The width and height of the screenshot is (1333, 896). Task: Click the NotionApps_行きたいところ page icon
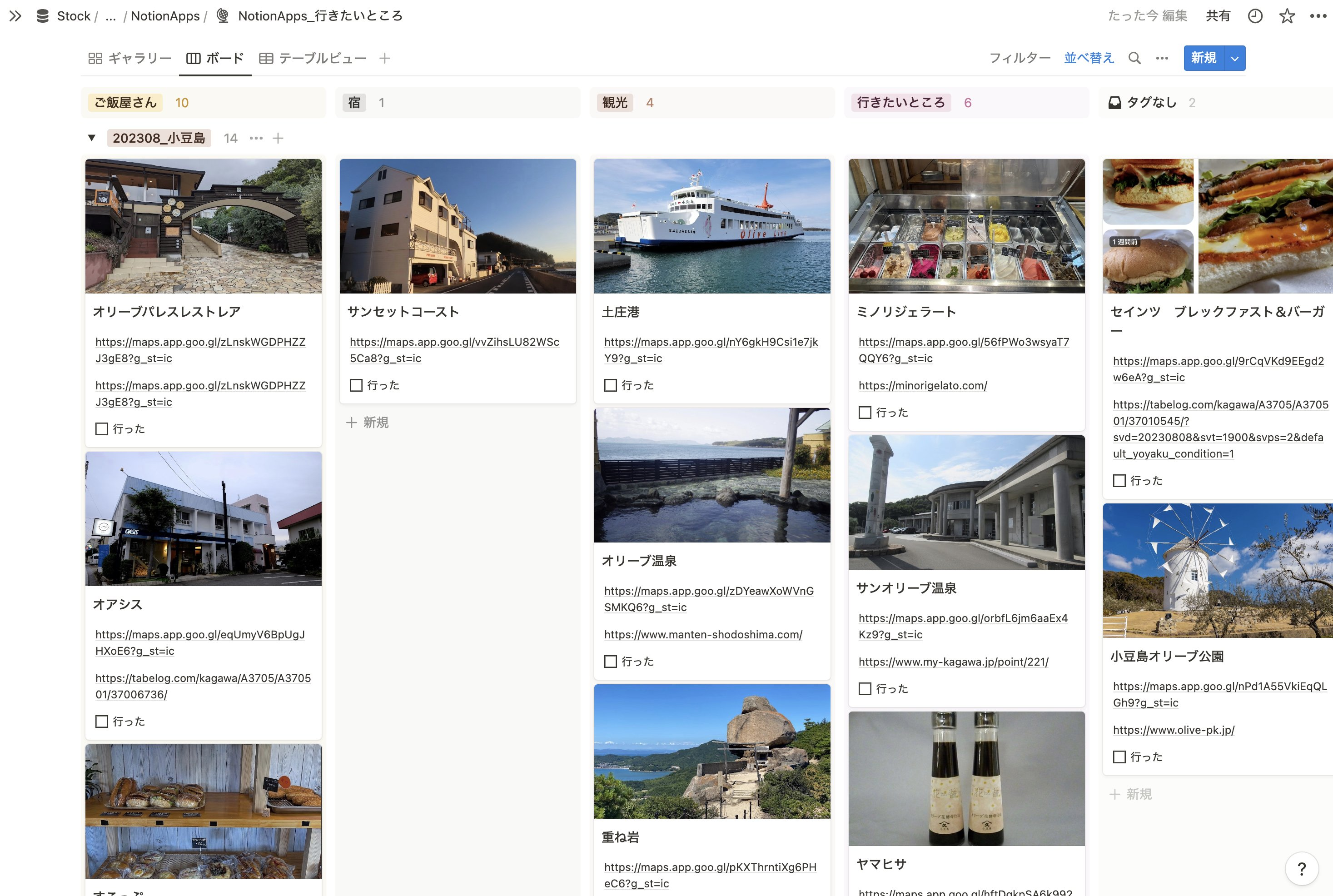tap(223, 16)
